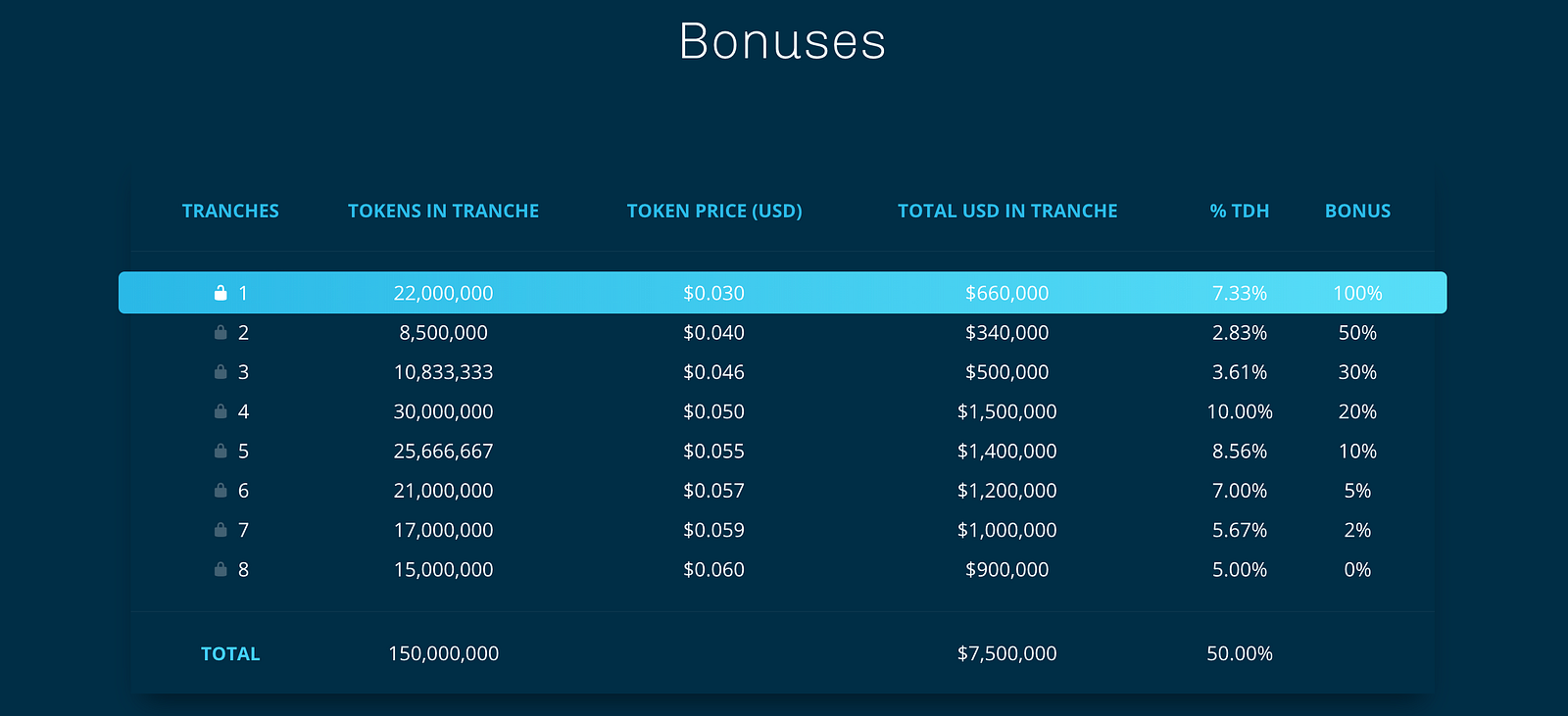Click the lock icon for tranche 5

pyautogui.click(x=220, y=451)
